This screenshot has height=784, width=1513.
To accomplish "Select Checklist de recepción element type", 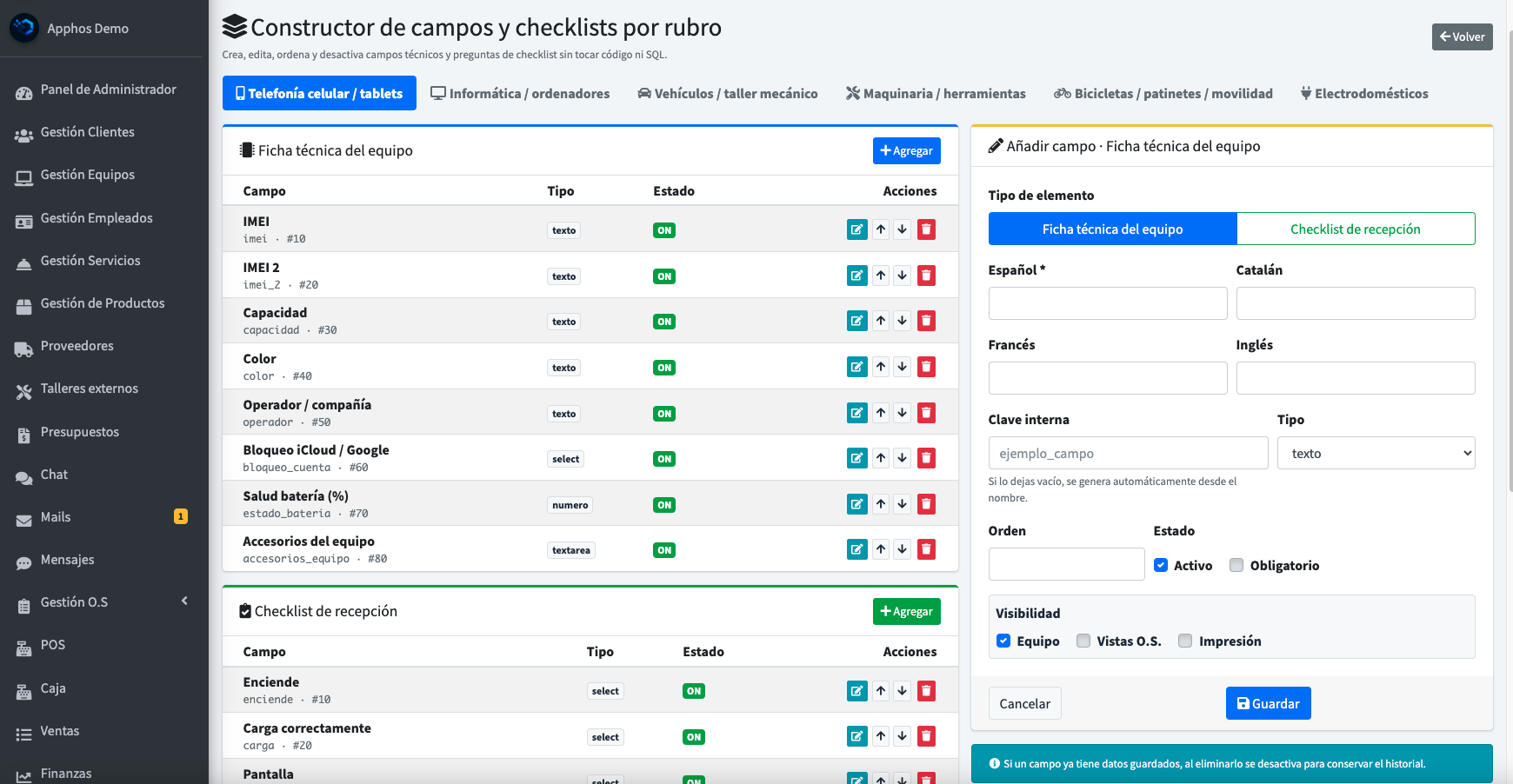I will coord(1356,229).
